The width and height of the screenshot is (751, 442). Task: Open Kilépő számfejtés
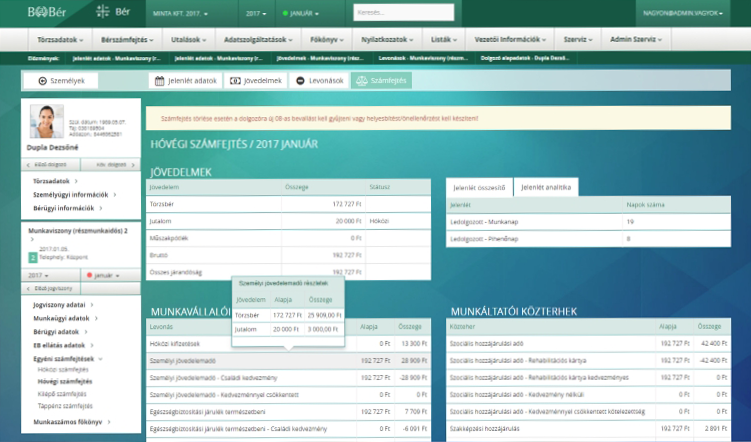[62, 394]
